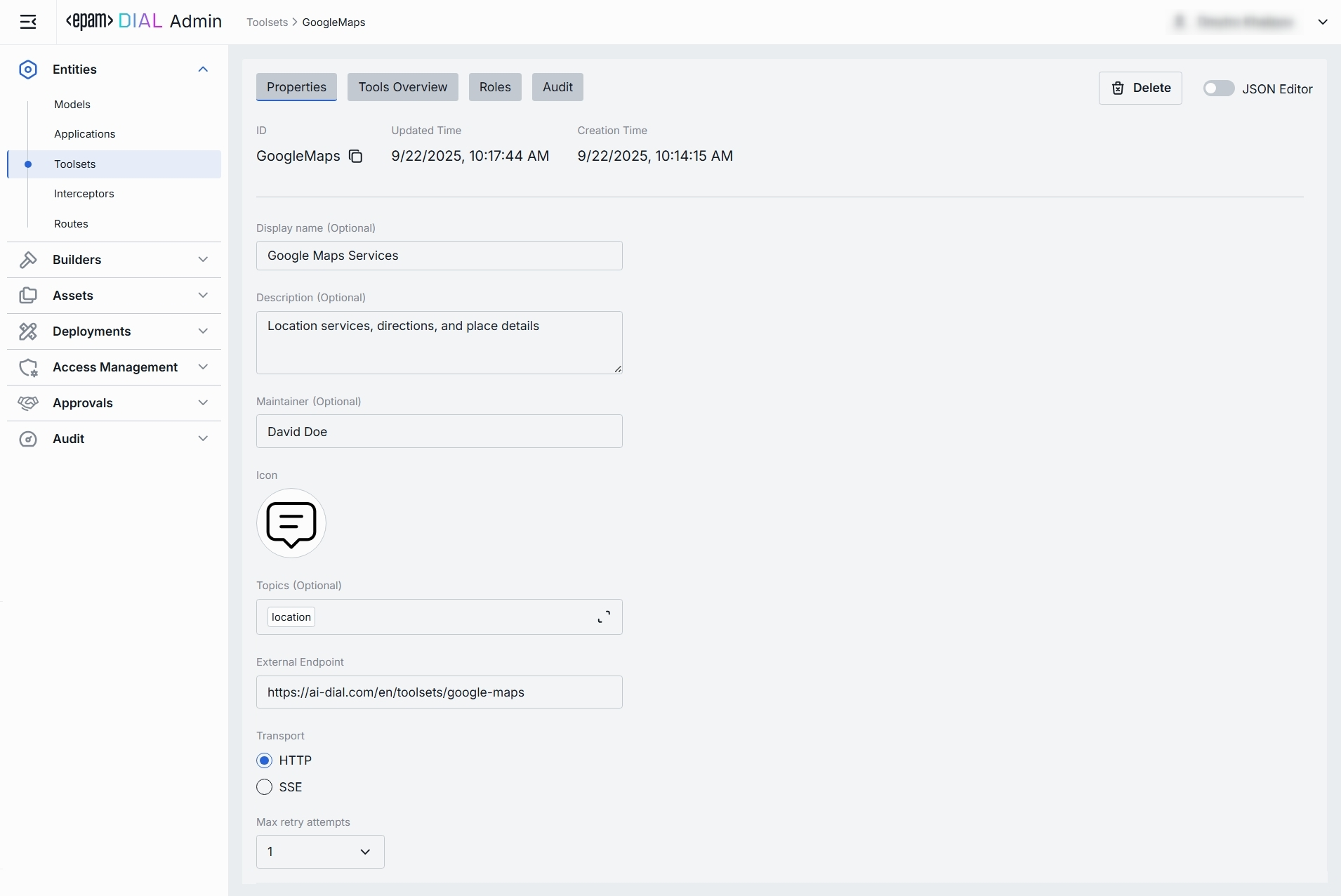Click the GoogleMaps breadcrumb
This screenshot has width=1341, height=896.
(333, 22)
